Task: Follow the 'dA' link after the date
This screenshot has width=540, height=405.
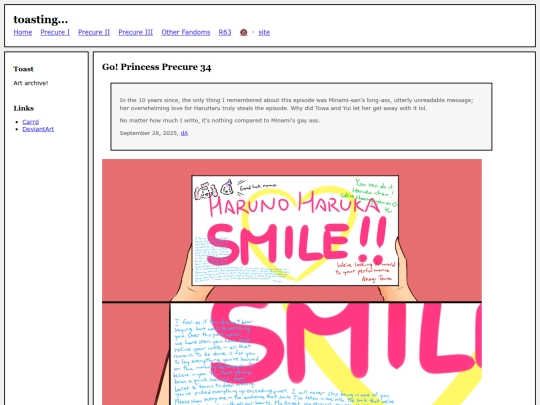Action: (184, 133)
